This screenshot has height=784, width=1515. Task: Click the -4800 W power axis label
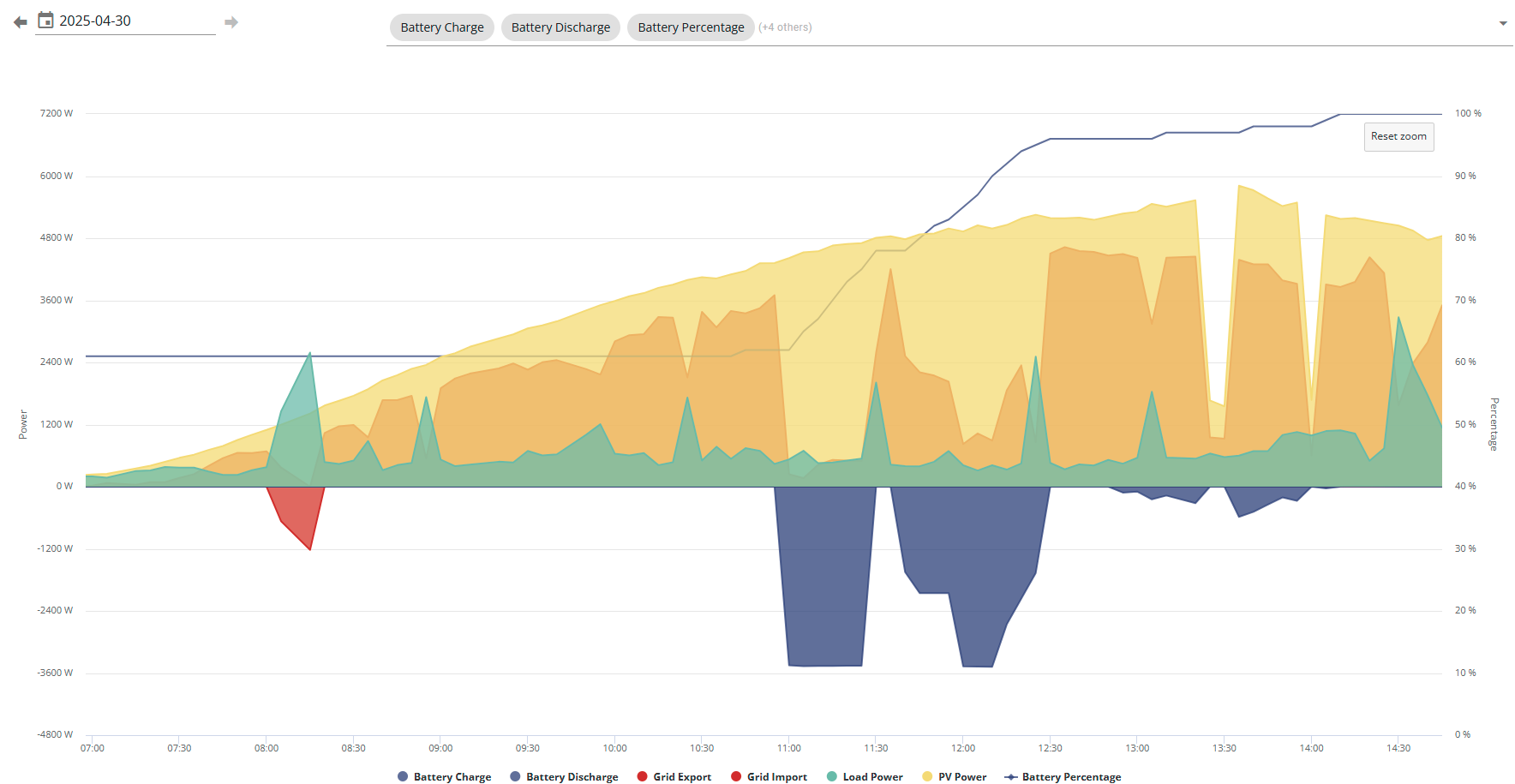coord(55,734)
